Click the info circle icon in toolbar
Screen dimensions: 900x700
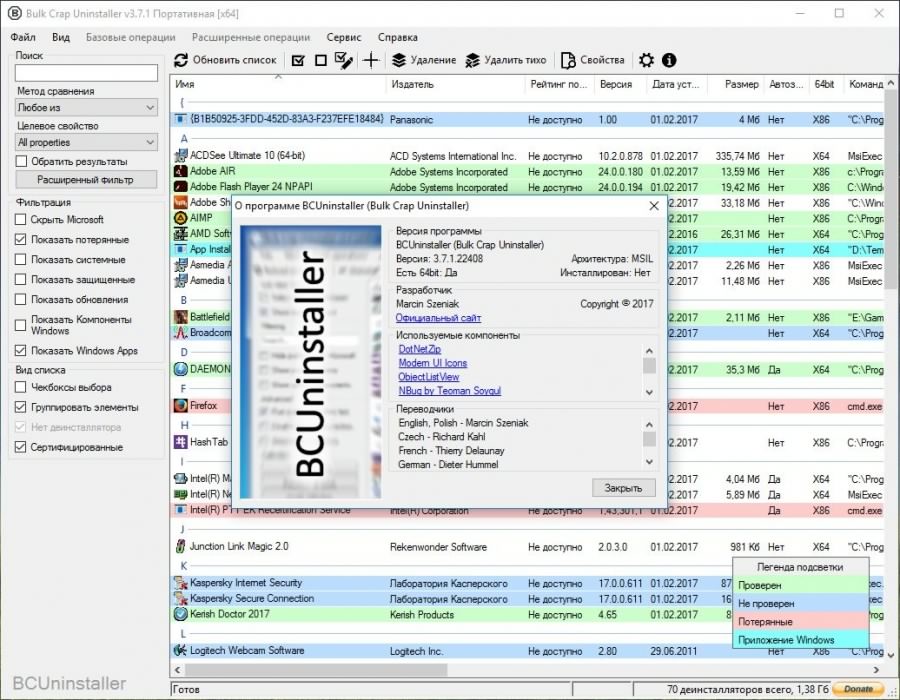click(669, 60)
